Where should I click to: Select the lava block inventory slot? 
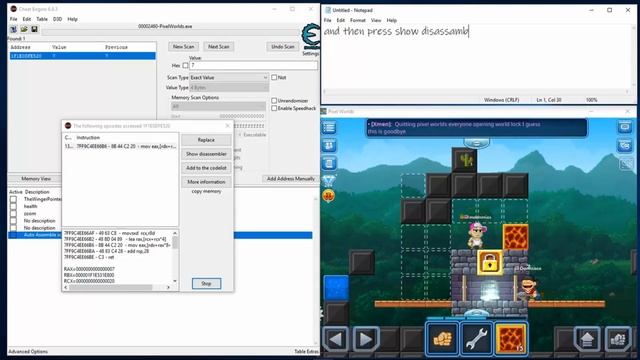click(x=511, y=338)
